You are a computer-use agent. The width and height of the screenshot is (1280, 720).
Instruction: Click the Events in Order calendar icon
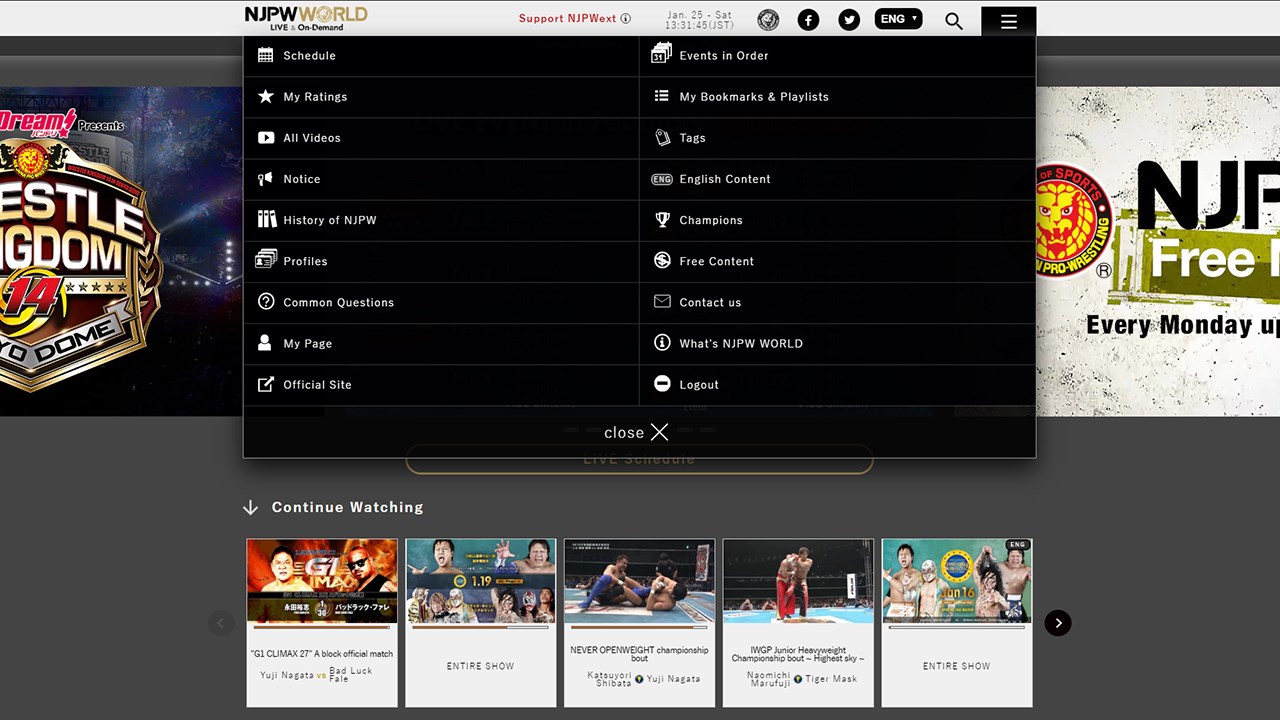[661, 53]
